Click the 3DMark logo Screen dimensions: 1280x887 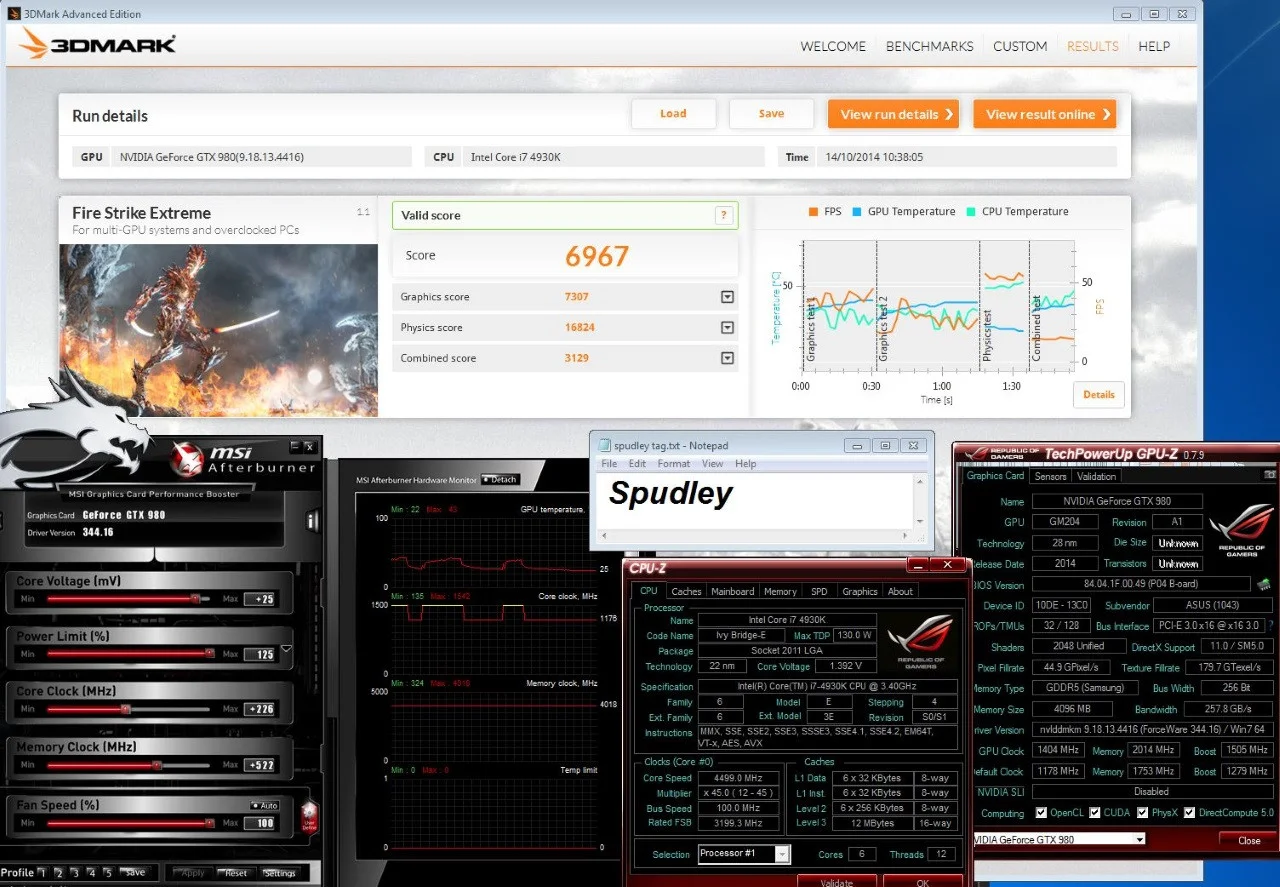click(x=98, y=44)
